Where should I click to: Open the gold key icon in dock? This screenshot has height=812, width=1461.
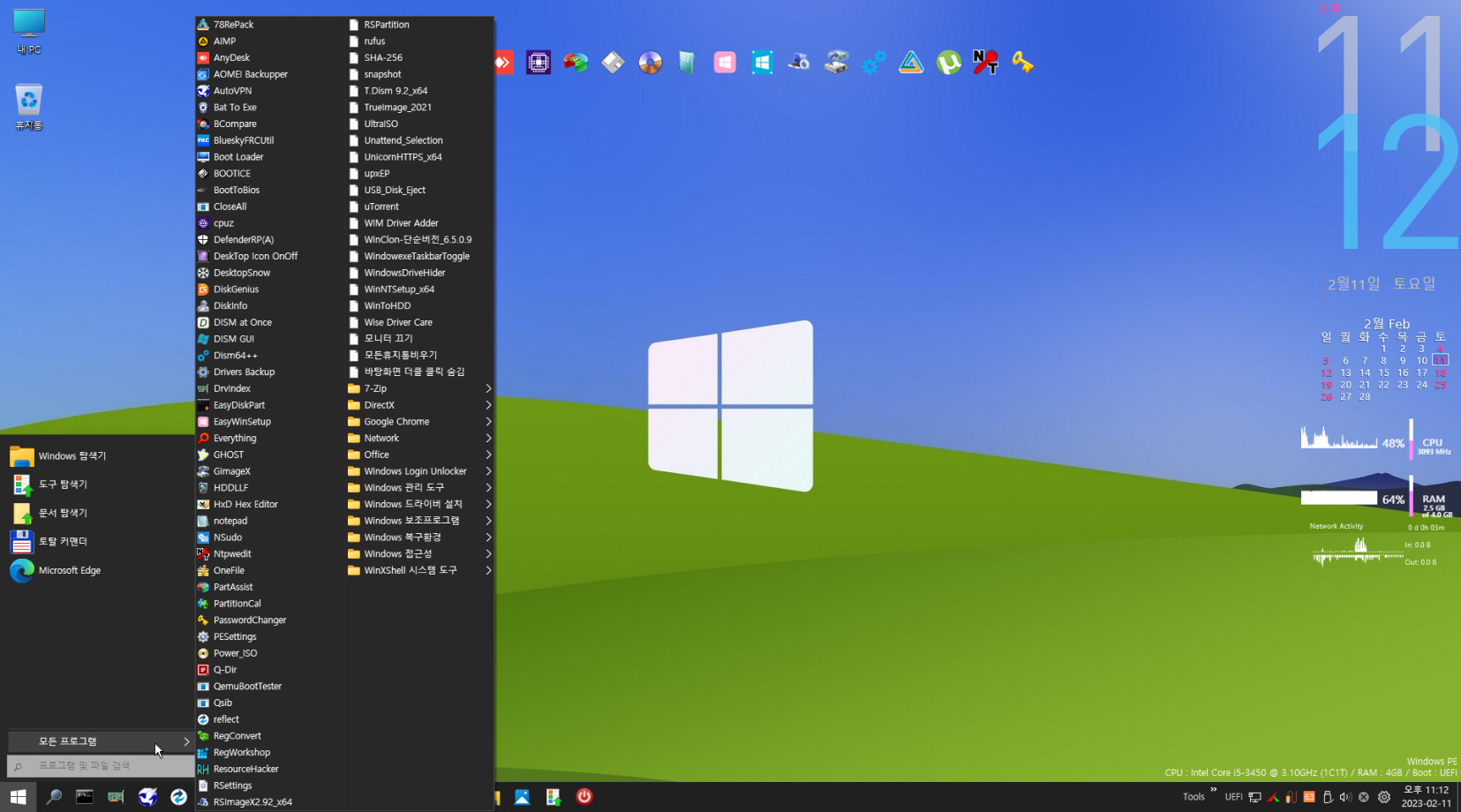[x=1022, y=63]
